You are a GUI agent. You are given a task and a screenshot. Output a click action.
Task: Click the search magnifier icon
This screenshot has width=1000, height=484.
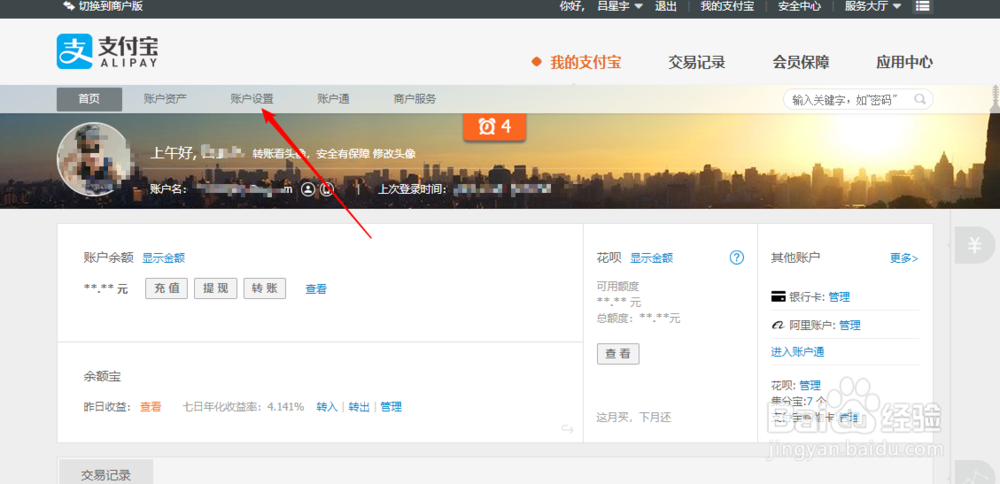pos(920,99)
